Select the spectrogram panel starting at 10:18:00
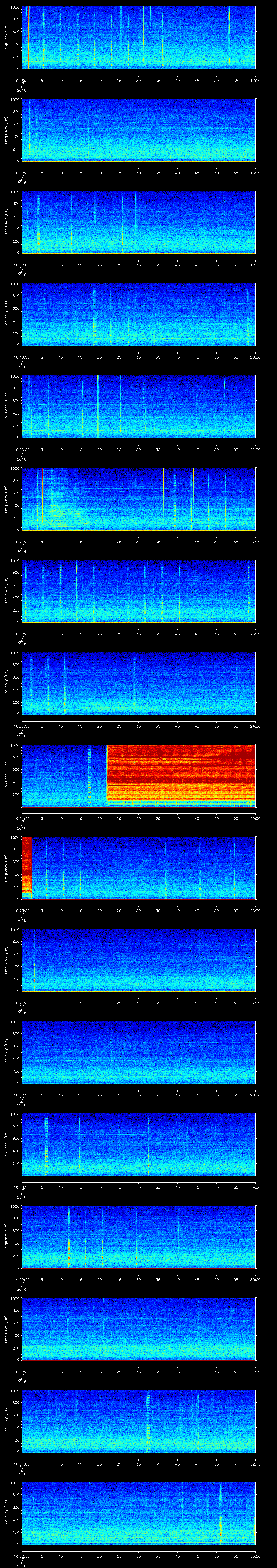277x1568 pixels. pyautogui.click(x=139, y=222)
